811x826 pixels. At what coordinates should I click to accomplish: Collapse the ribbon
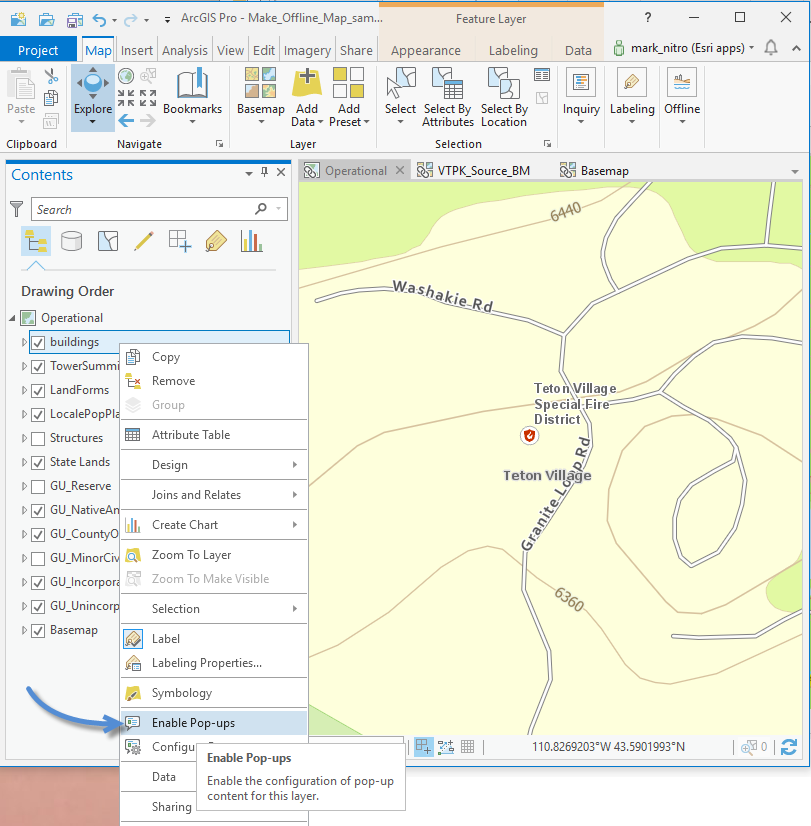[796, 48]
